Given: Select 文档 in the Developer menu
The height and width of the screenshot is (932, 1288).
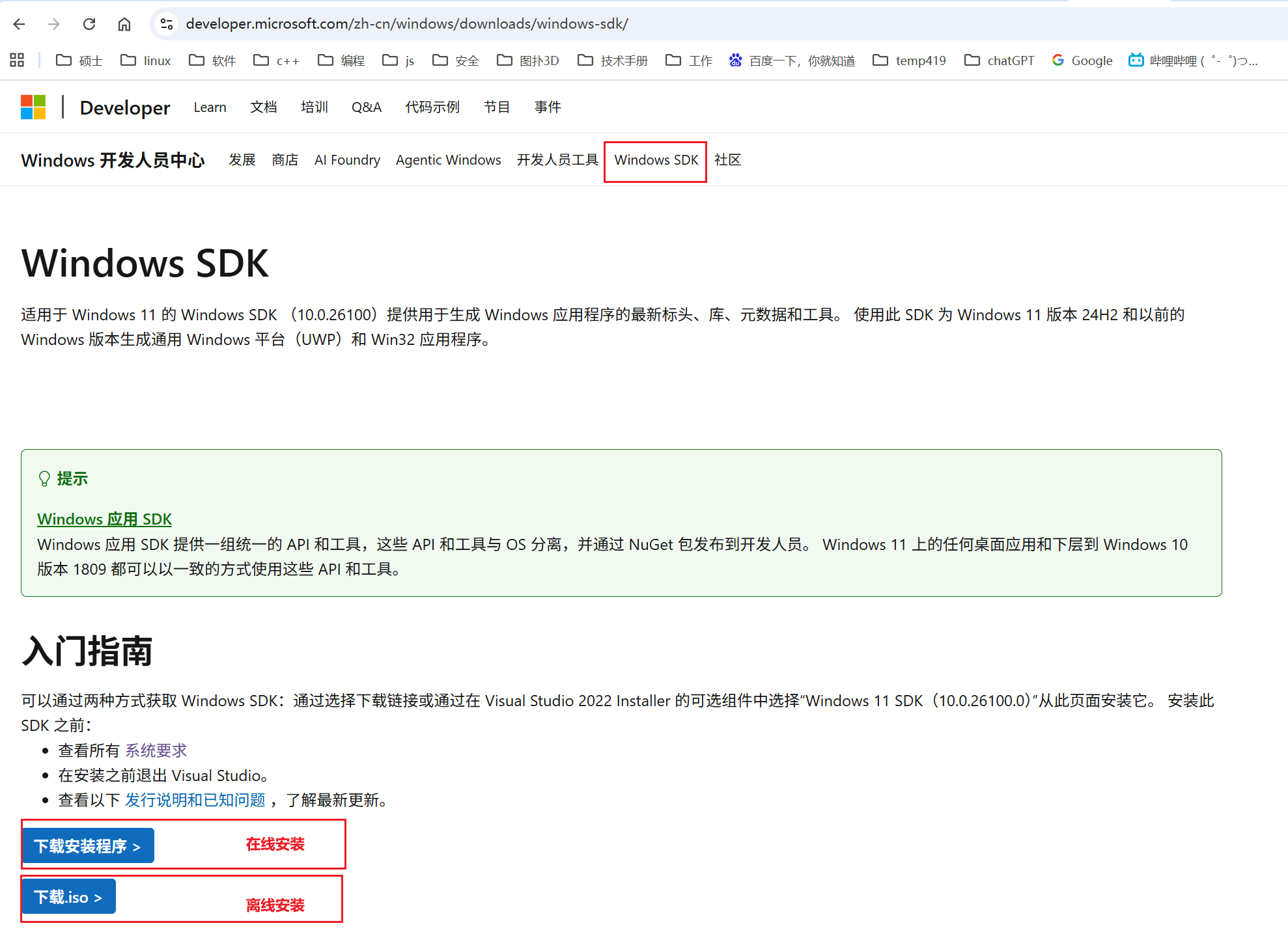Looking at the screenshot, I should coord(263,107).
